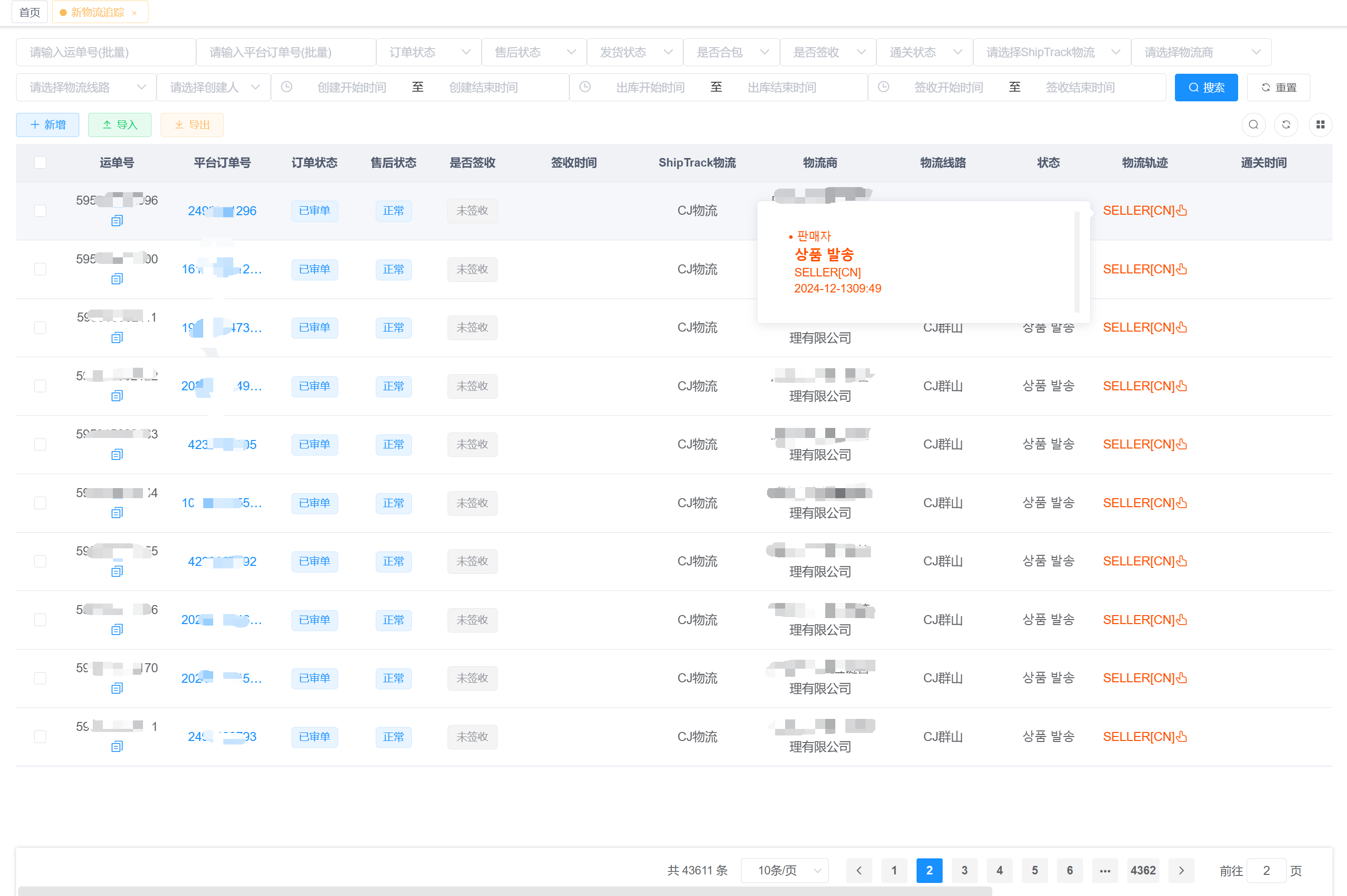Click the copy icon under the first tracking number

(117, 221)
